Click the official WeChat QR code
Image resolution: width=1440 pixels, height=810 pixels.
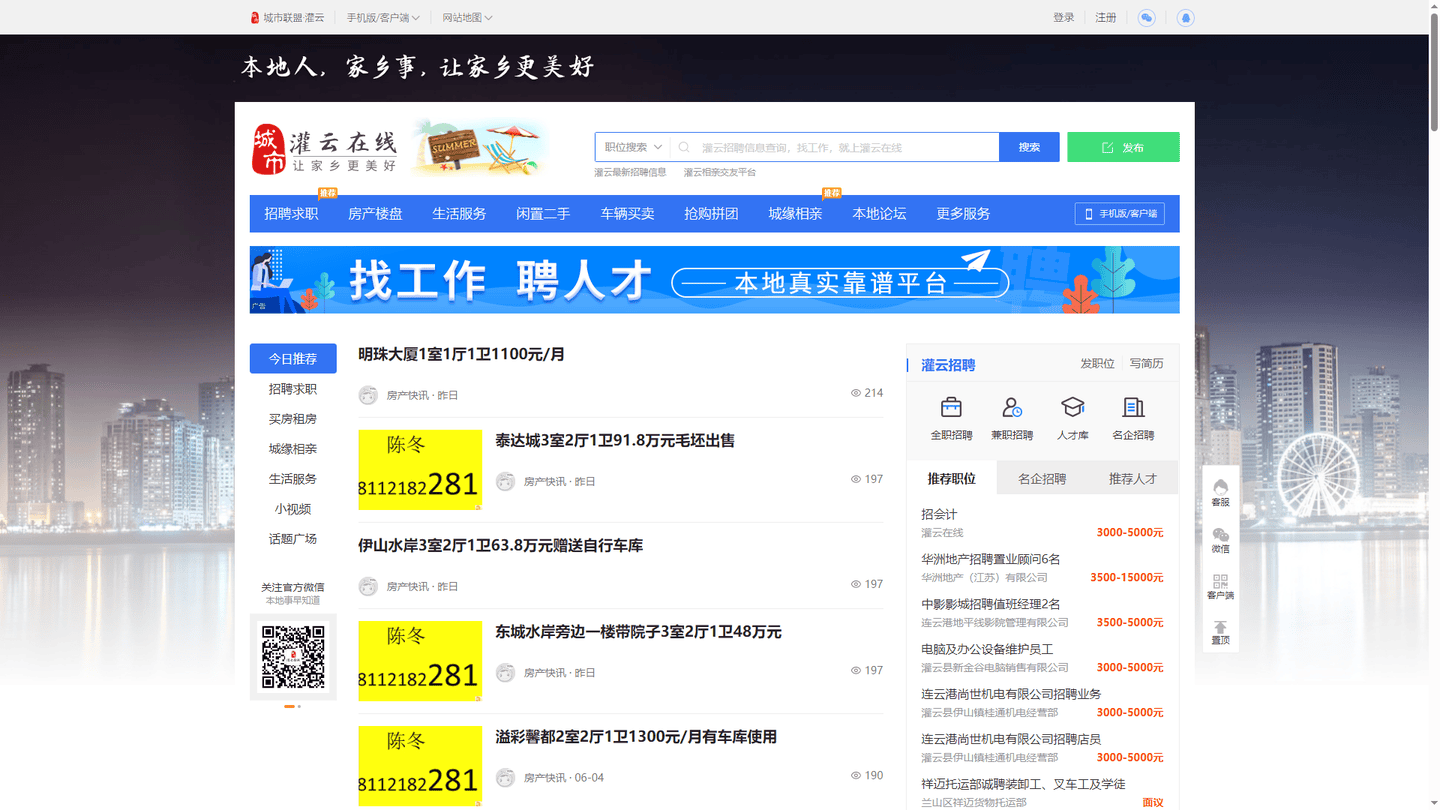293,657
